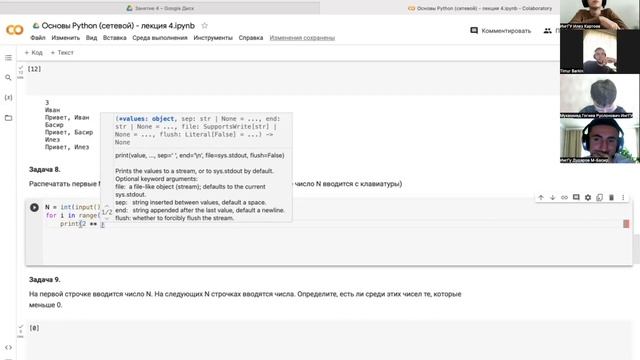
Task: Add a code cell with + Код
Action: point(33,53)
